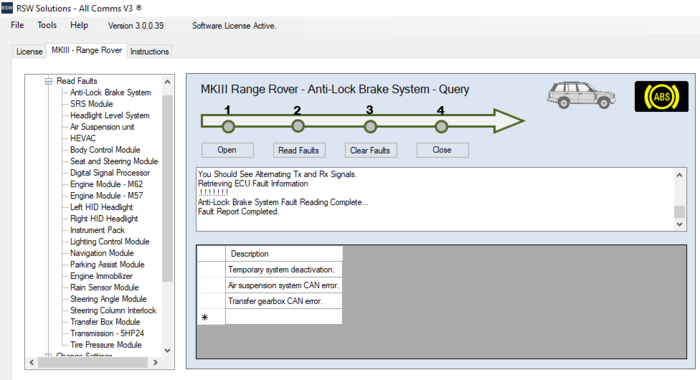Click the empty new-row description cell

coord(284,317)
